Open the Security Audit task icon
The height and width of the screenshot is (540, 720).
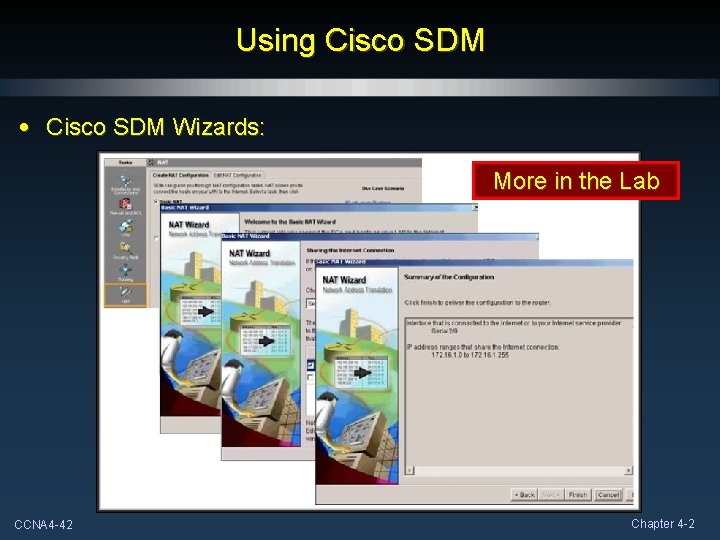tap(125, 251)
